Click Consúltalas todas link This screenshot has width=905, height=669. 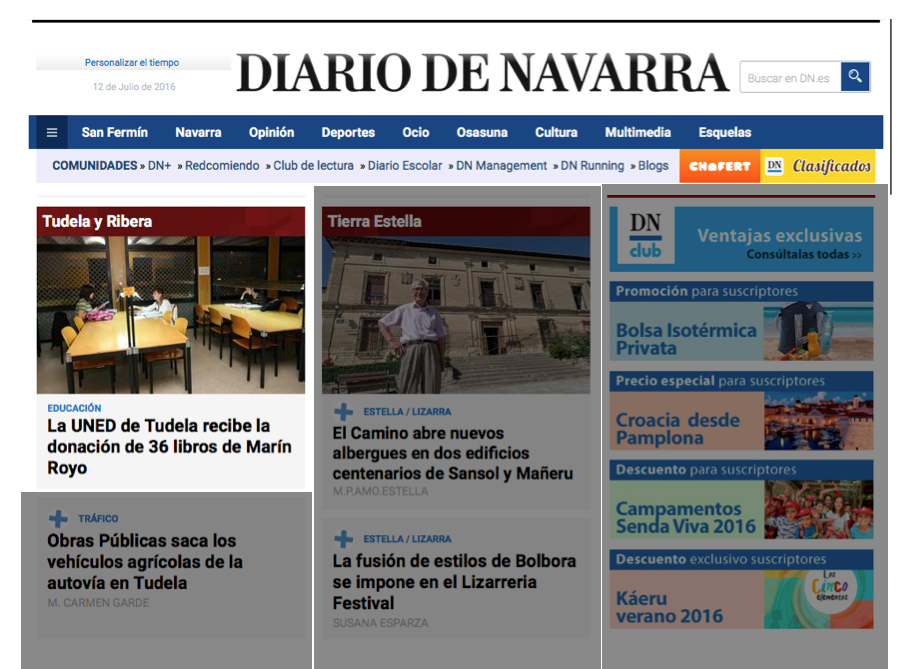pyautogui.click(x=804, y=255)
